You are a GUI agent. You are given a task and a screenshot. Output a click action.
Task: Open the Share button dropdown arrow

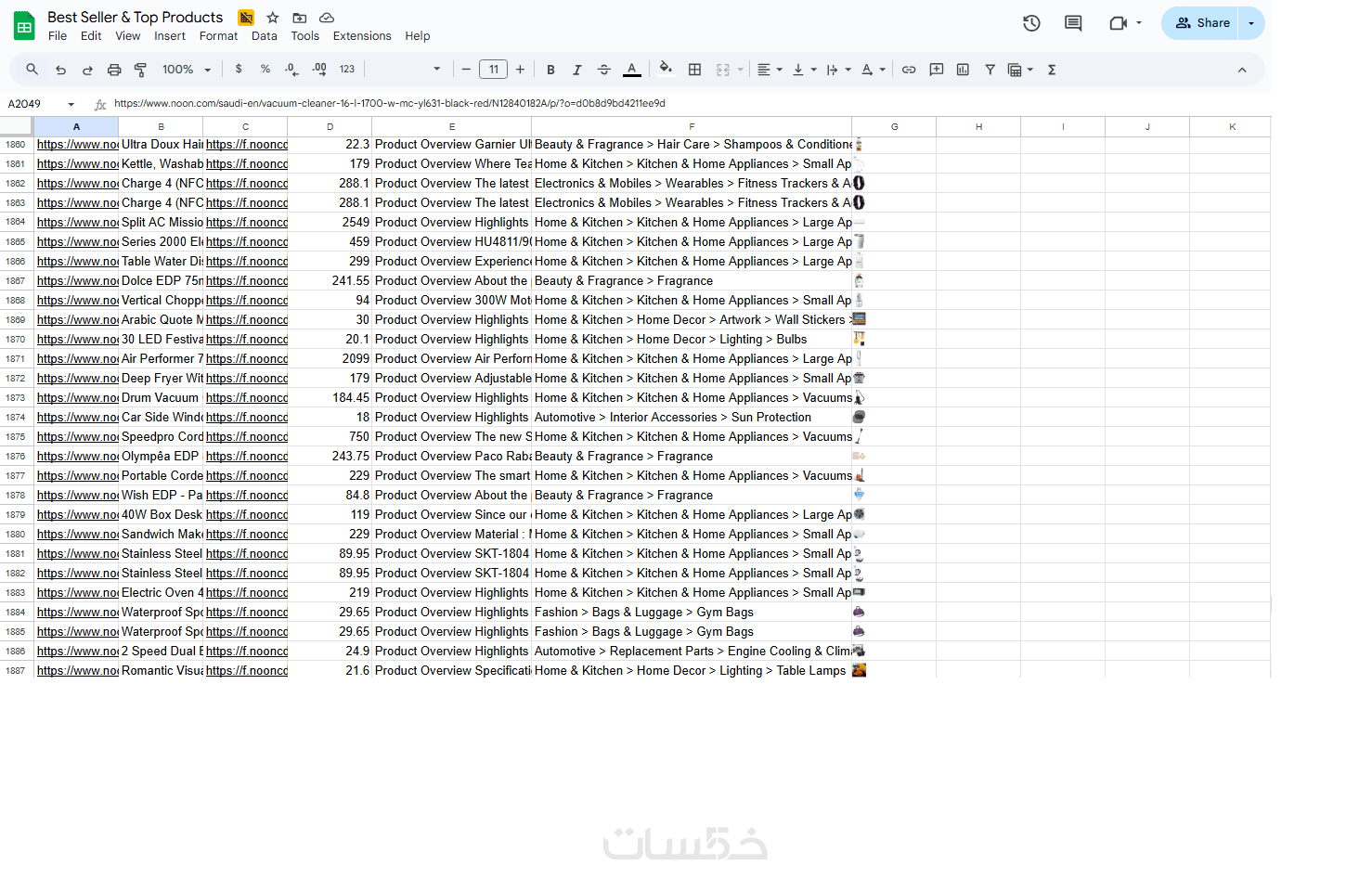(x=1251, y=23)
